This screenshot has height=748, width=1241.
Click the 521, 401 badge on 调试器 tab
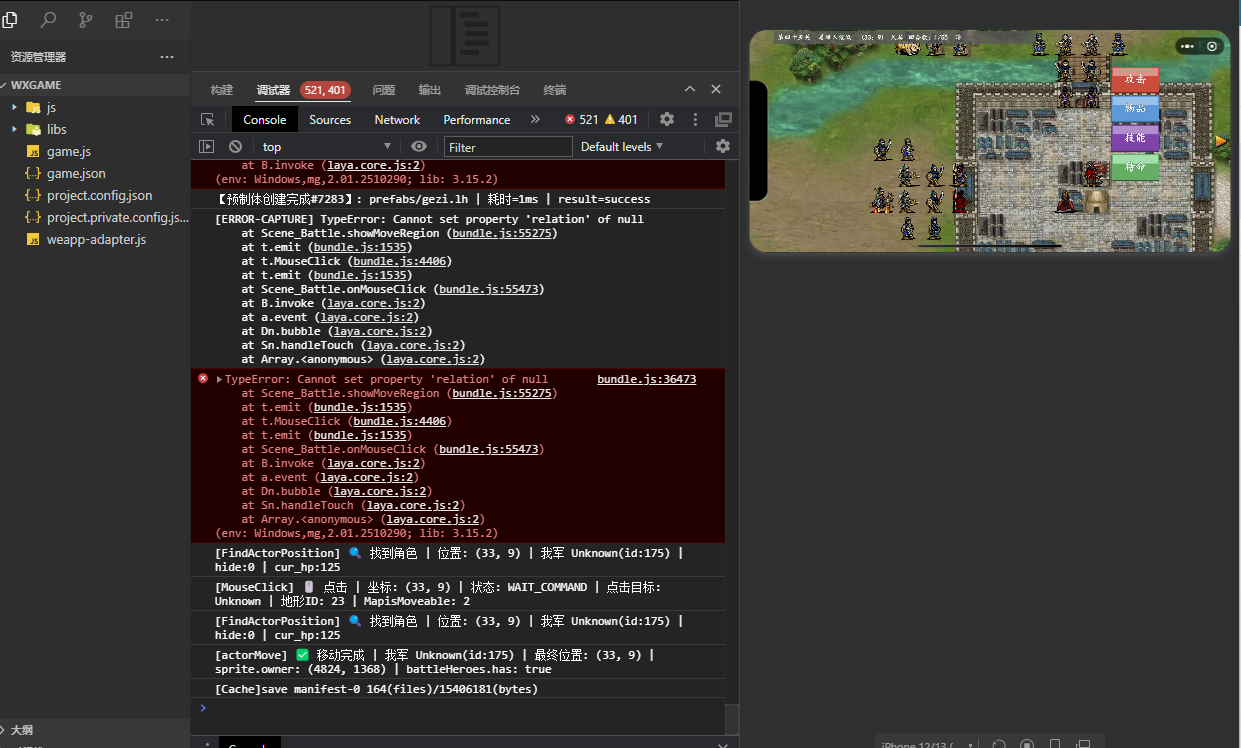click(x=325, y=90)
